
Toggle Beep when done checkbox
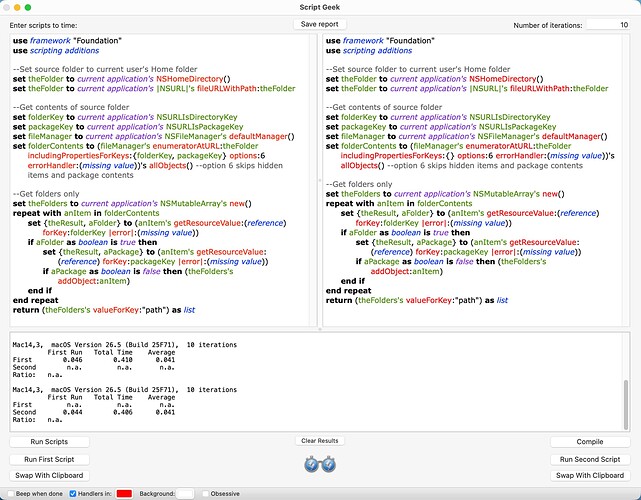pos(11,493)
